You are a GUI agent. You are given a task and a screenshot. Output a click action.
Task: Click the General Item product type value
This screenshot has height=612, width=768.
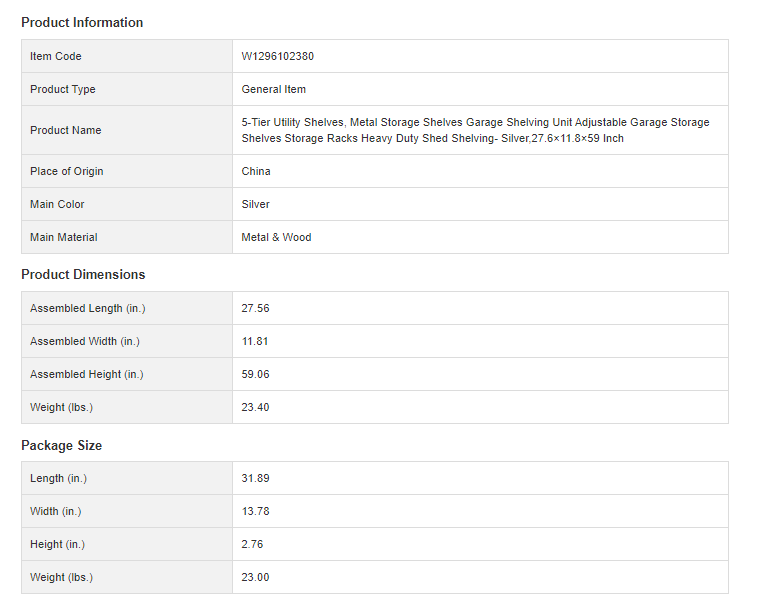coord(273,89)
